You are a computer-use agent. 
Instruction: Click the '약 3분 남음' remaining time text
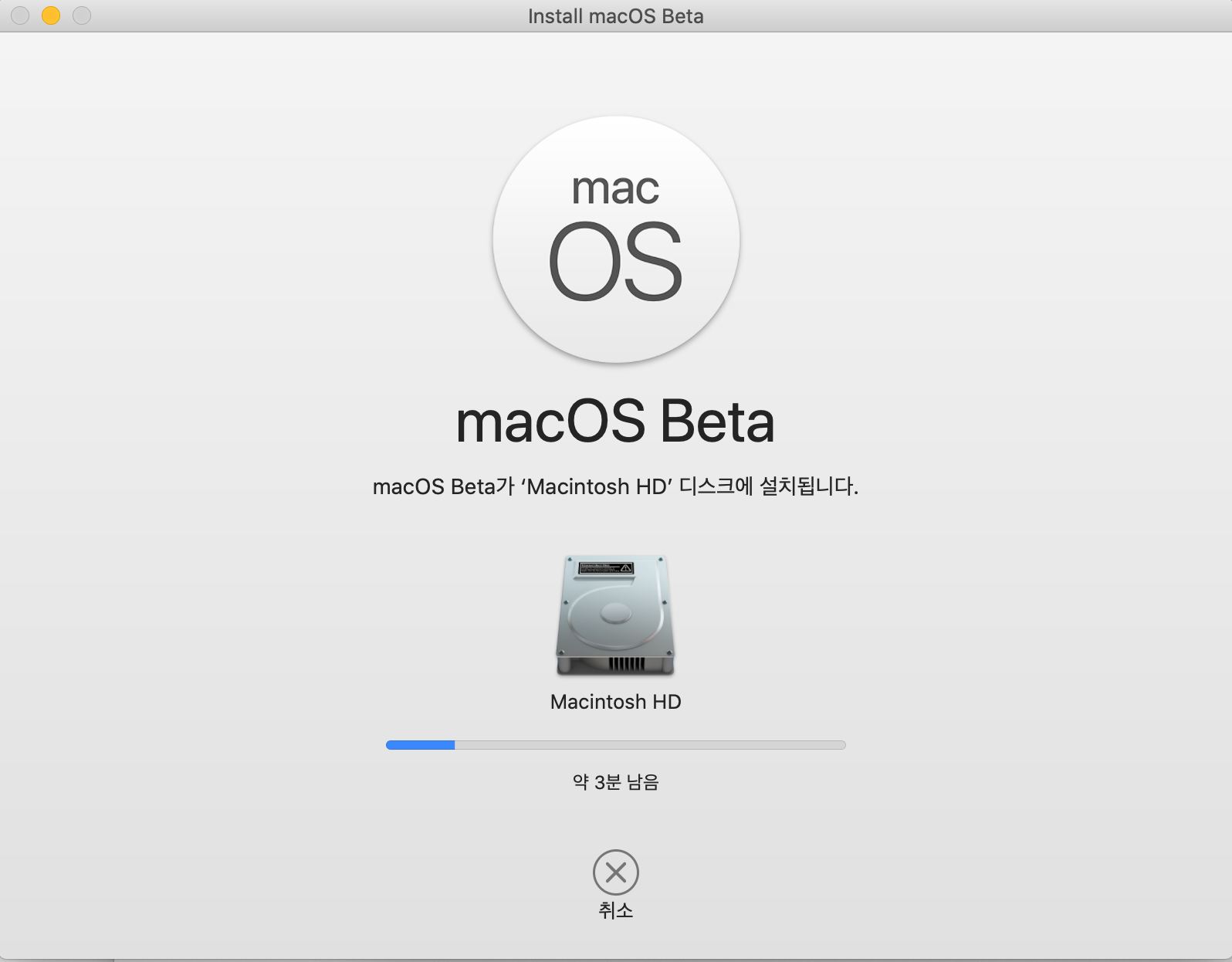pos(616,782)
